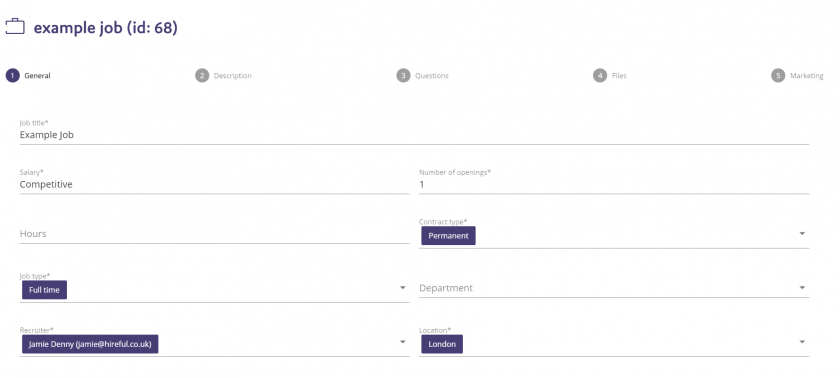Click the Jamie Denny recruiter chip
Viewport: 840px width, 378px height.
[x=90, y=344]
